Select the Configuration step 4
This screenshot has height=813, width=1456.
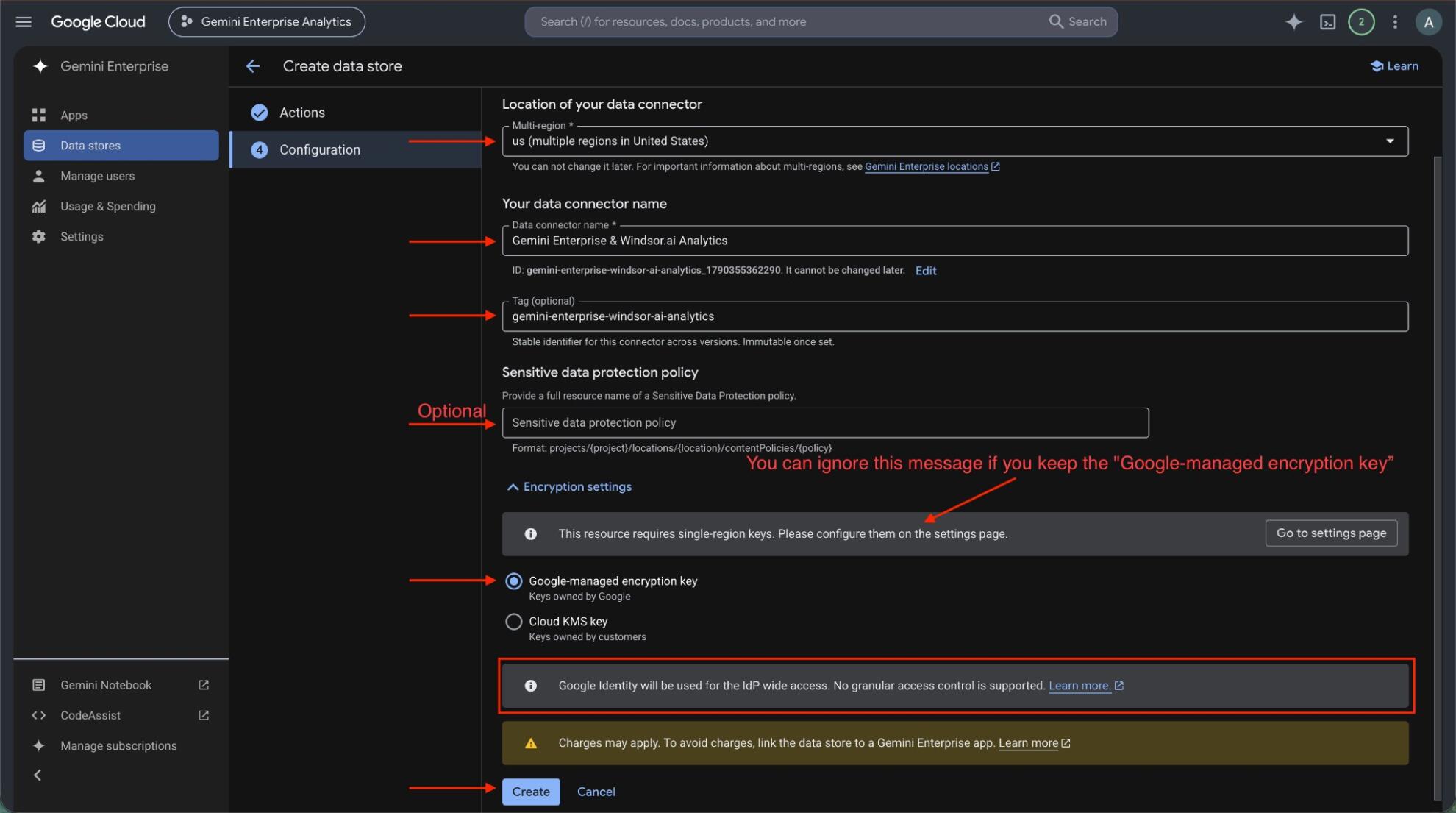click(x=356, y=149)
